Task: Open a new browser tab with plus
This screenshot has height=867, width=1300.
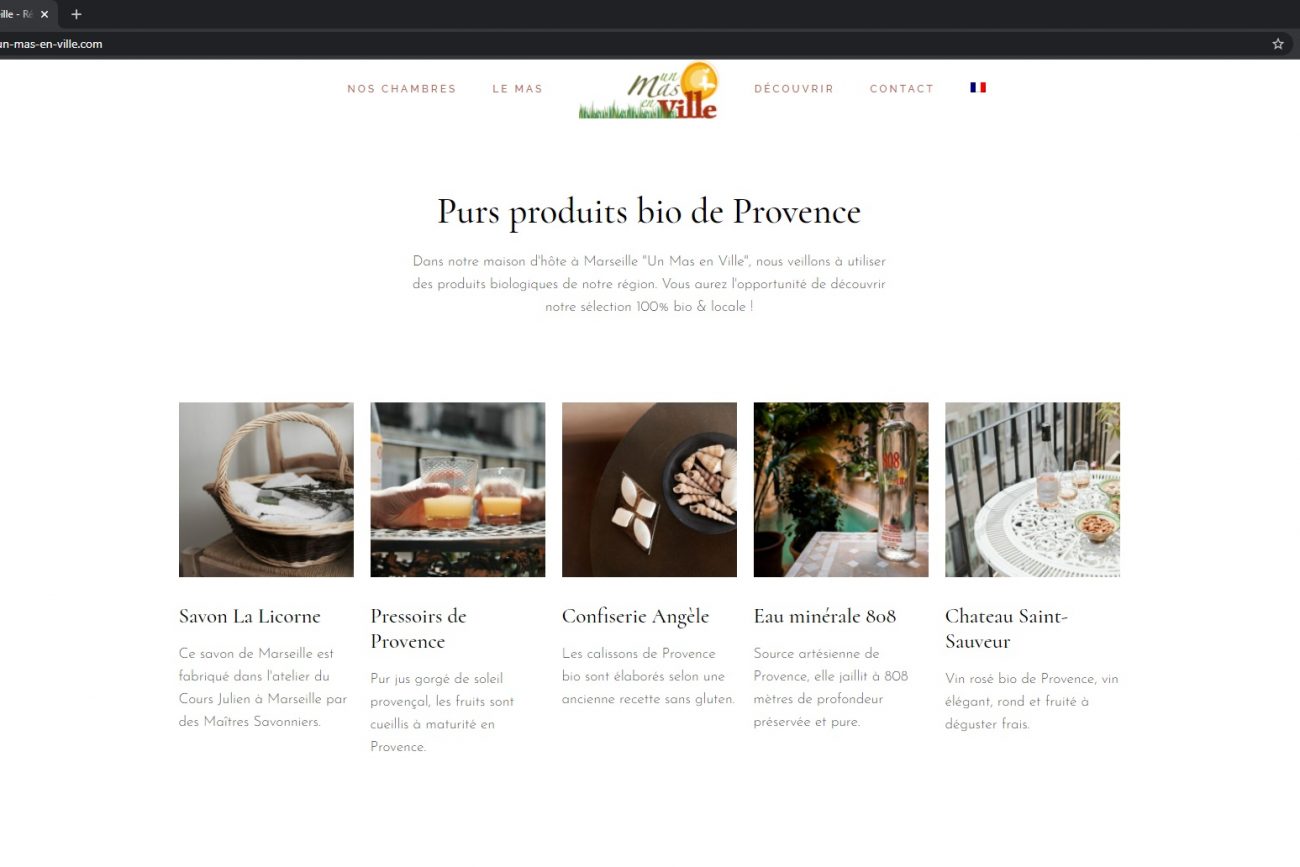Action: [76, 14]
